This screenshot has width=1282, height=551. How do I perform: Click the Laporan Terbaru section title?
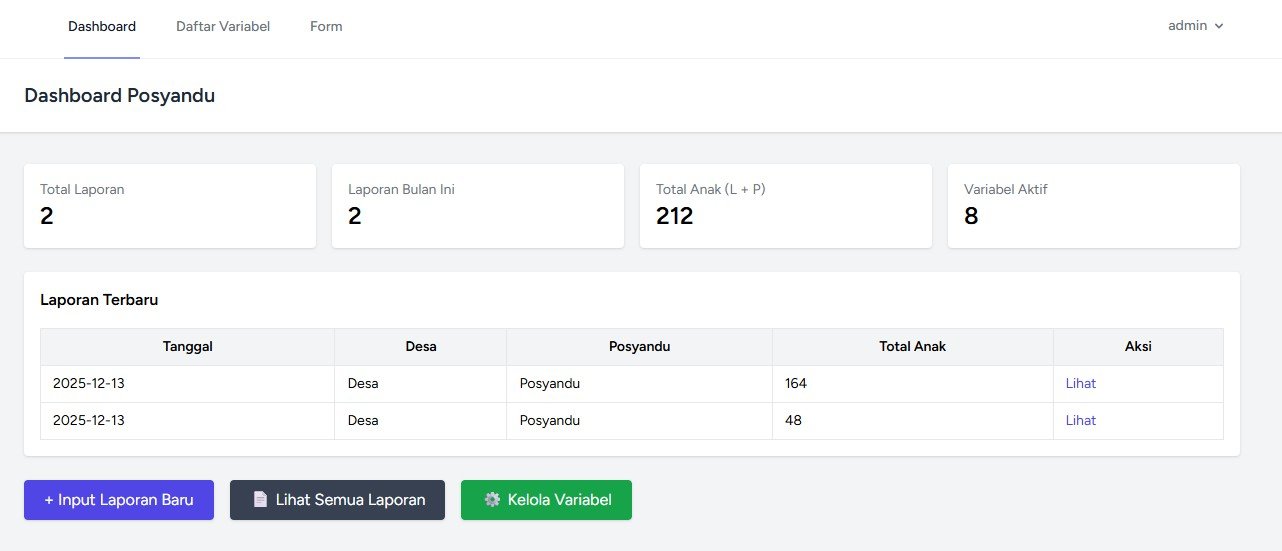pyautogui.click(x=99, y=300)
